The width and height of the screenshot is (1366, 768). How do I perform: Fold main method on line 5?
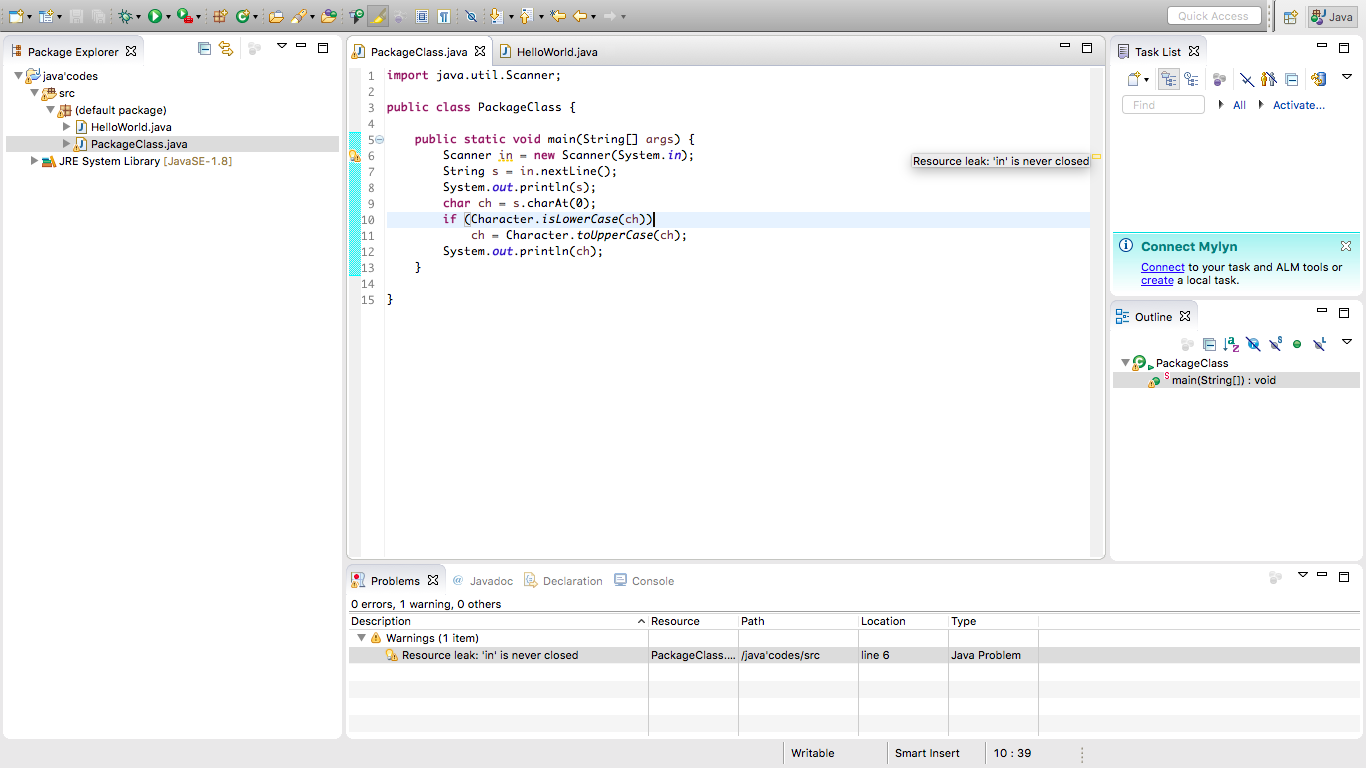(x=380, y=140)
